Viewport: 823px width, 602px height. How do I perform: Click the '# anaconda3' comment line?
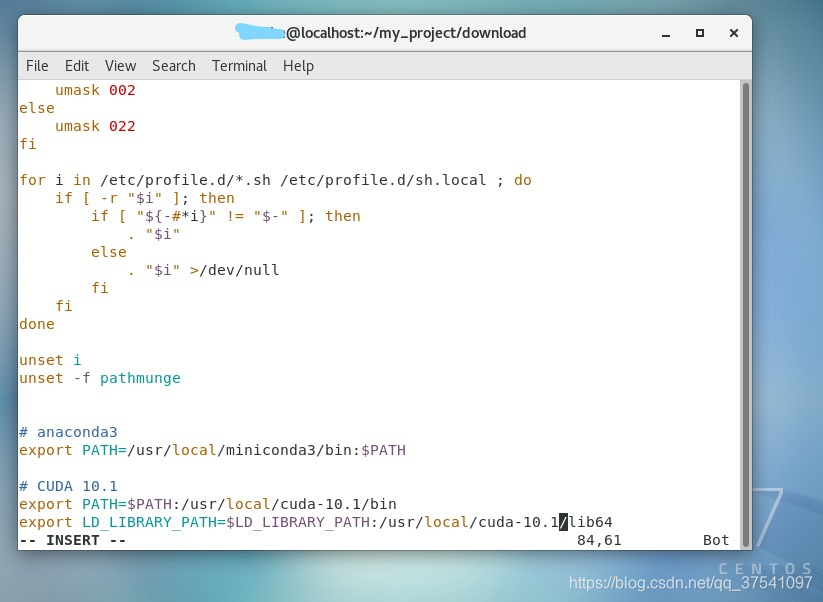pos(68,432)
